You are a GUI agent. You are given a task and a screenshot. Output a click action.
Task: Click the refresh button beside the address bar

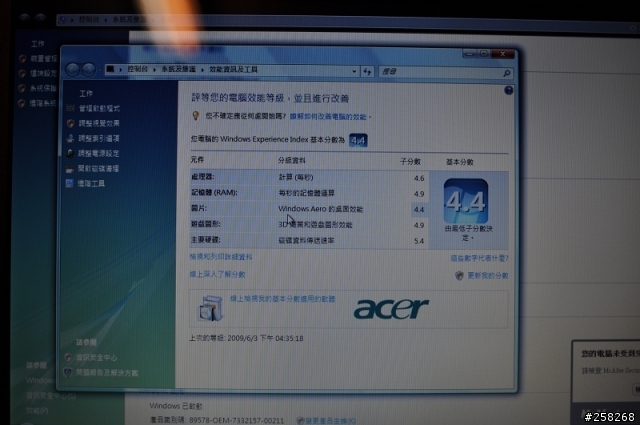tap(367, 71)
